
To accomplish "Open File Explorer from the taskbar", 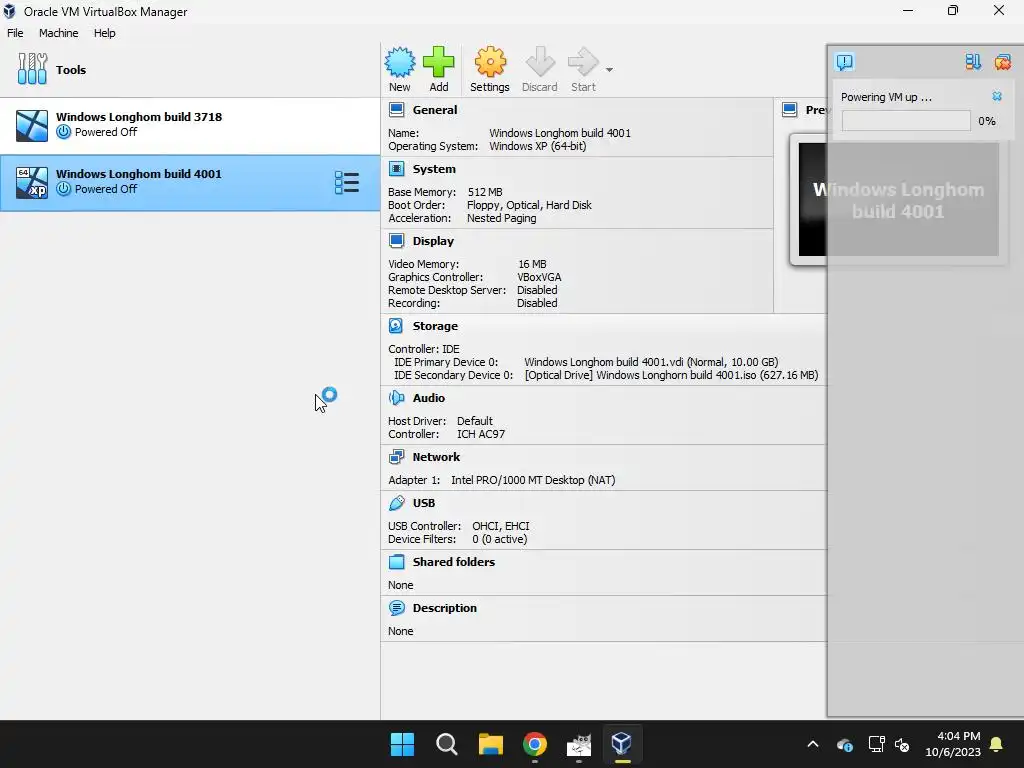I will tap(490, 744).
